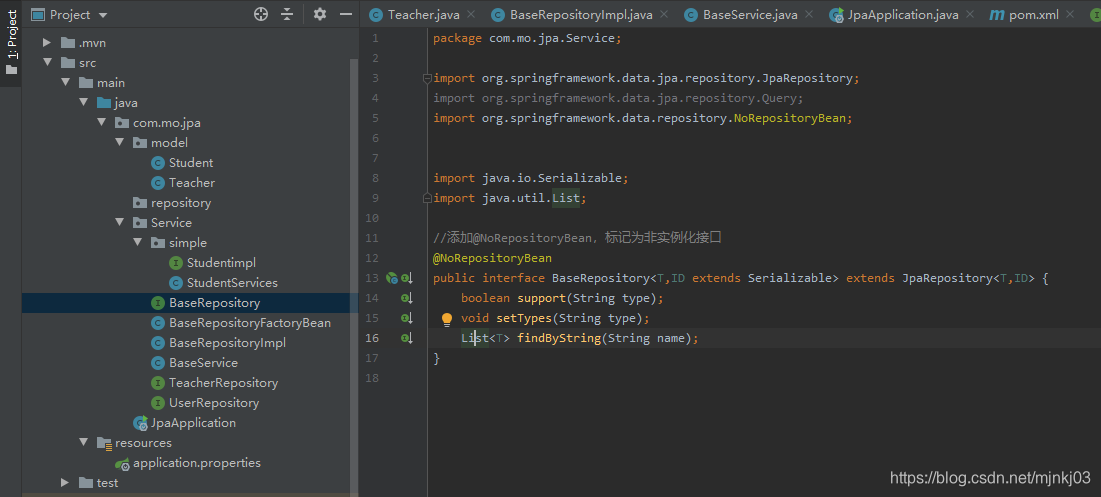This screenshot has width=1101, height=497.
Task: Click the implemented-method gutter icon on line 15
Action: [407, 319]
